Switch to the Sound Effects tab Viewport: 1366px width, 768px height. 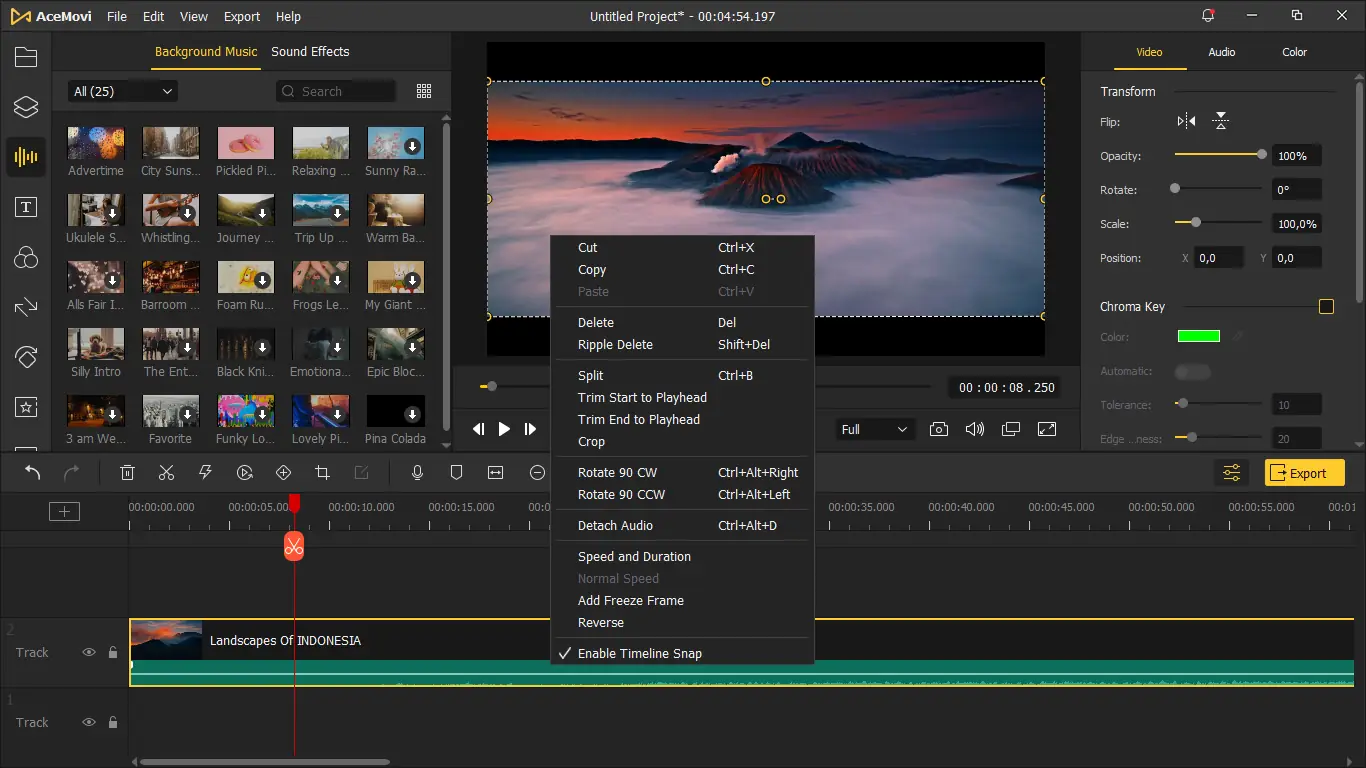310,52
